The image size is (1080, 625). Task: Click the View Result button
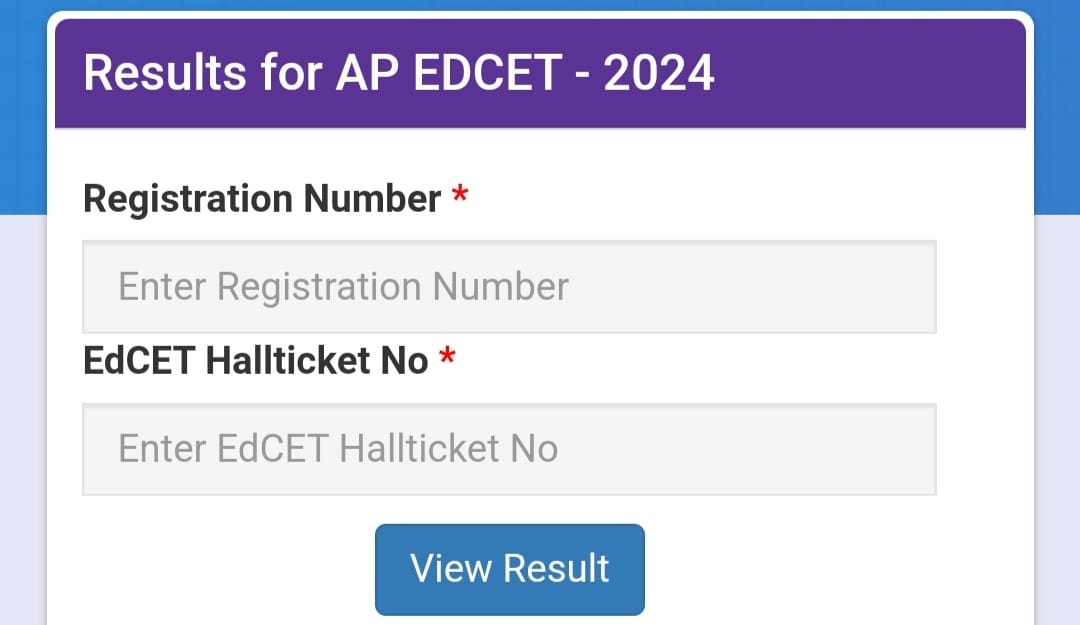(x=510, y=569)
